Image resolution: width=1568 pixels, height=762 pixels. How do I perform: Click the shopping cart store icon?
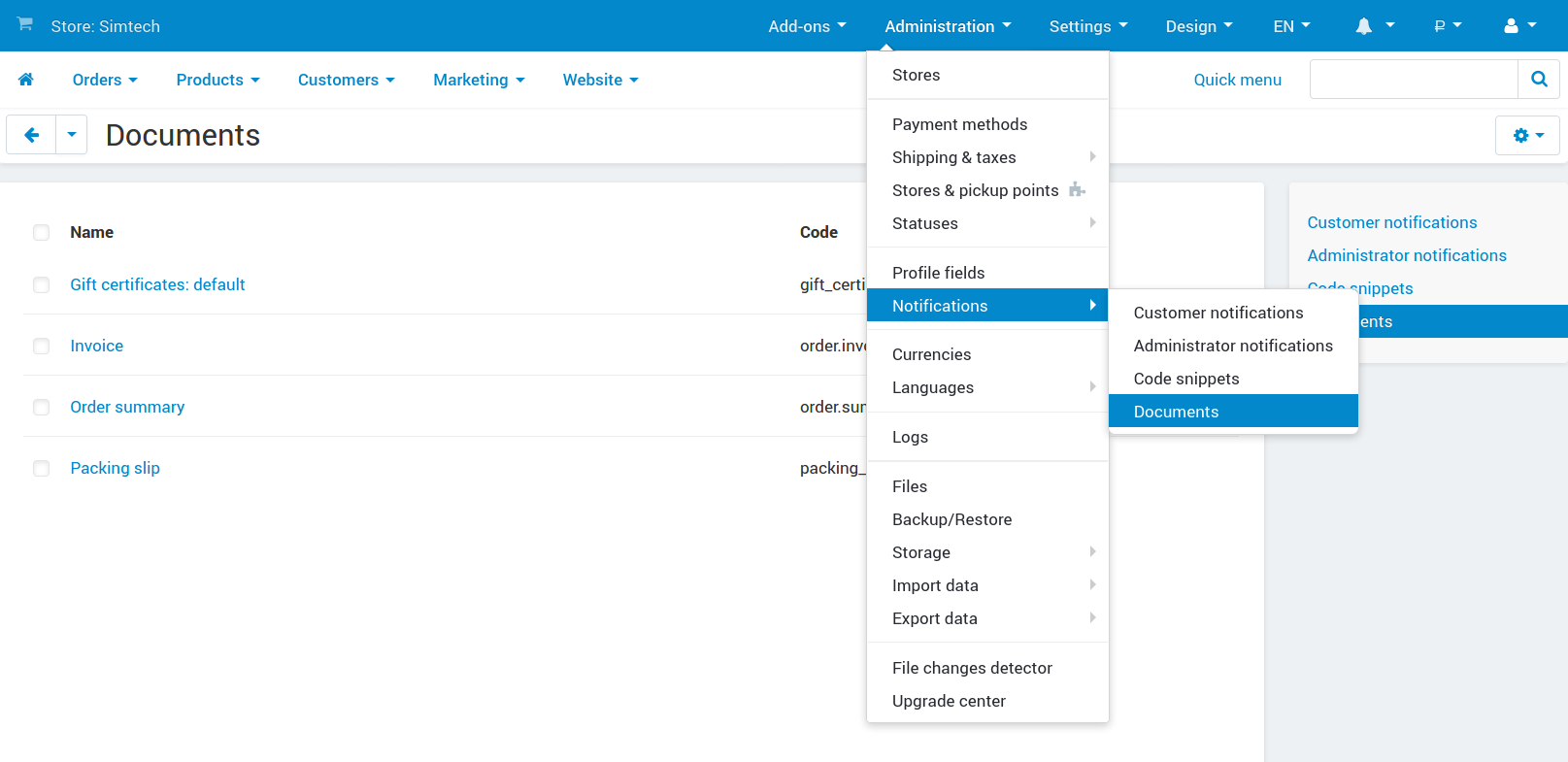25,24
